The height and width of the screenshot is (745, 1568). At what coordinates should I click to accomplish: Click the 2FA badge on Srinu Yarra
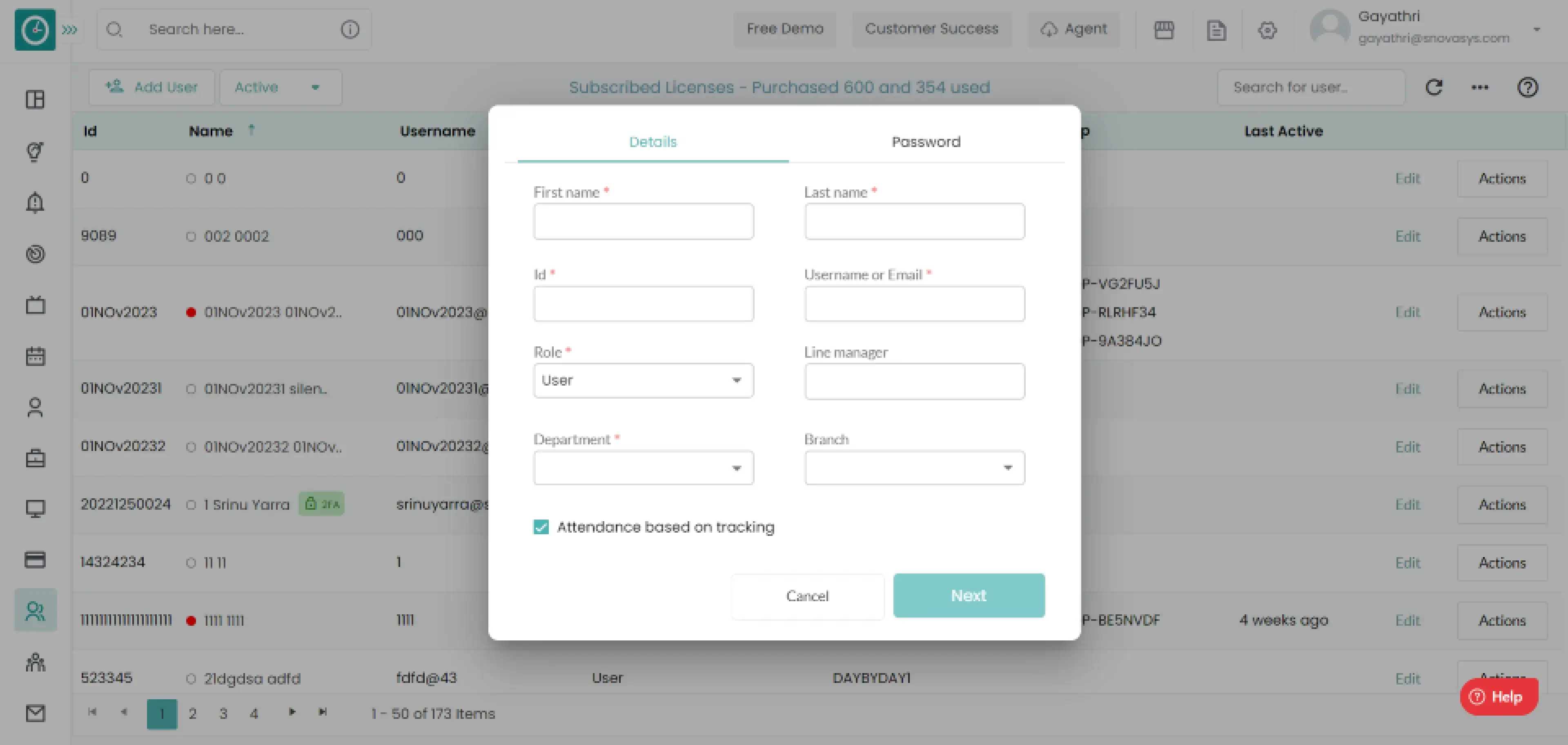[321, 504]
